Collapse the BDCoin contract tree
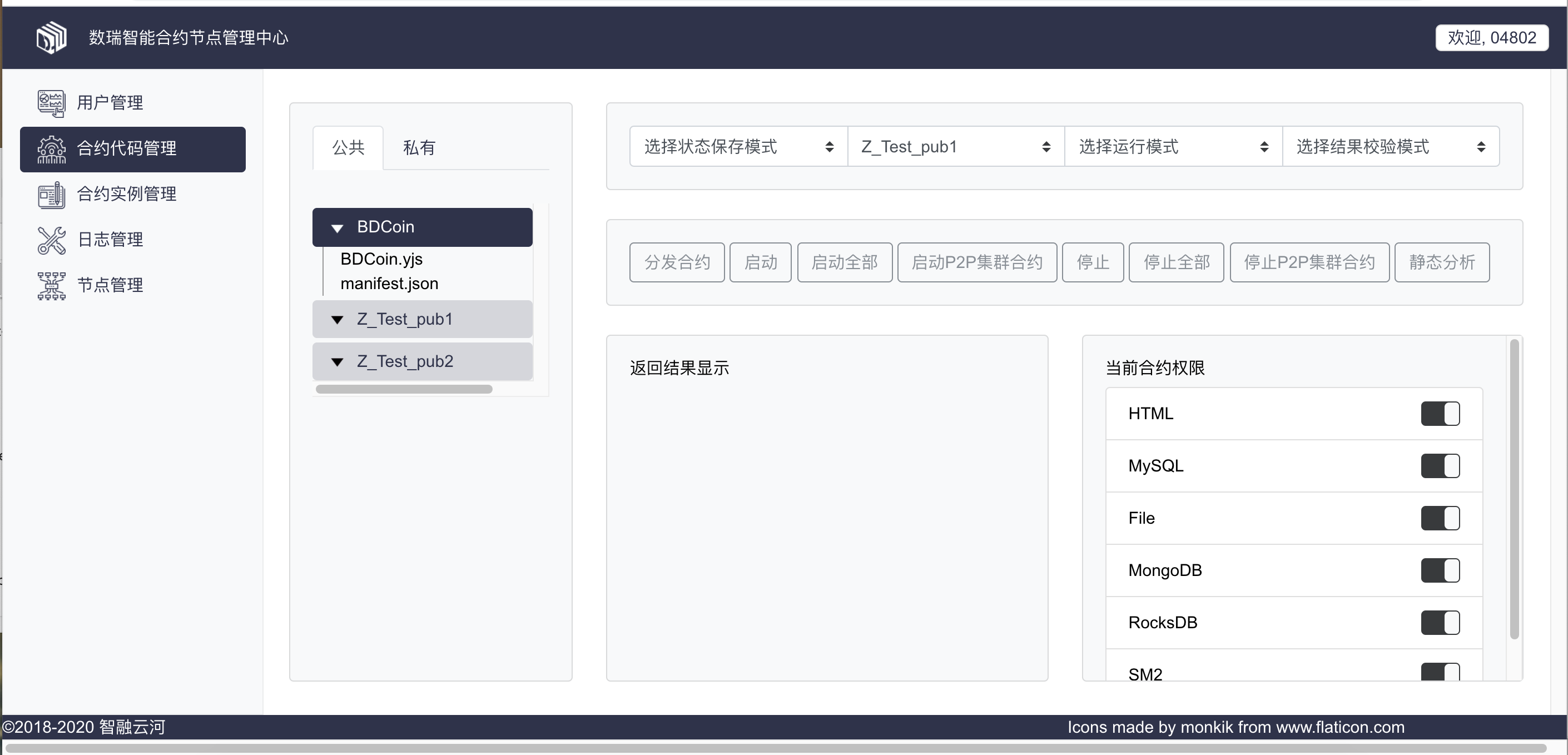1568x755 pixels. [339, 227]
